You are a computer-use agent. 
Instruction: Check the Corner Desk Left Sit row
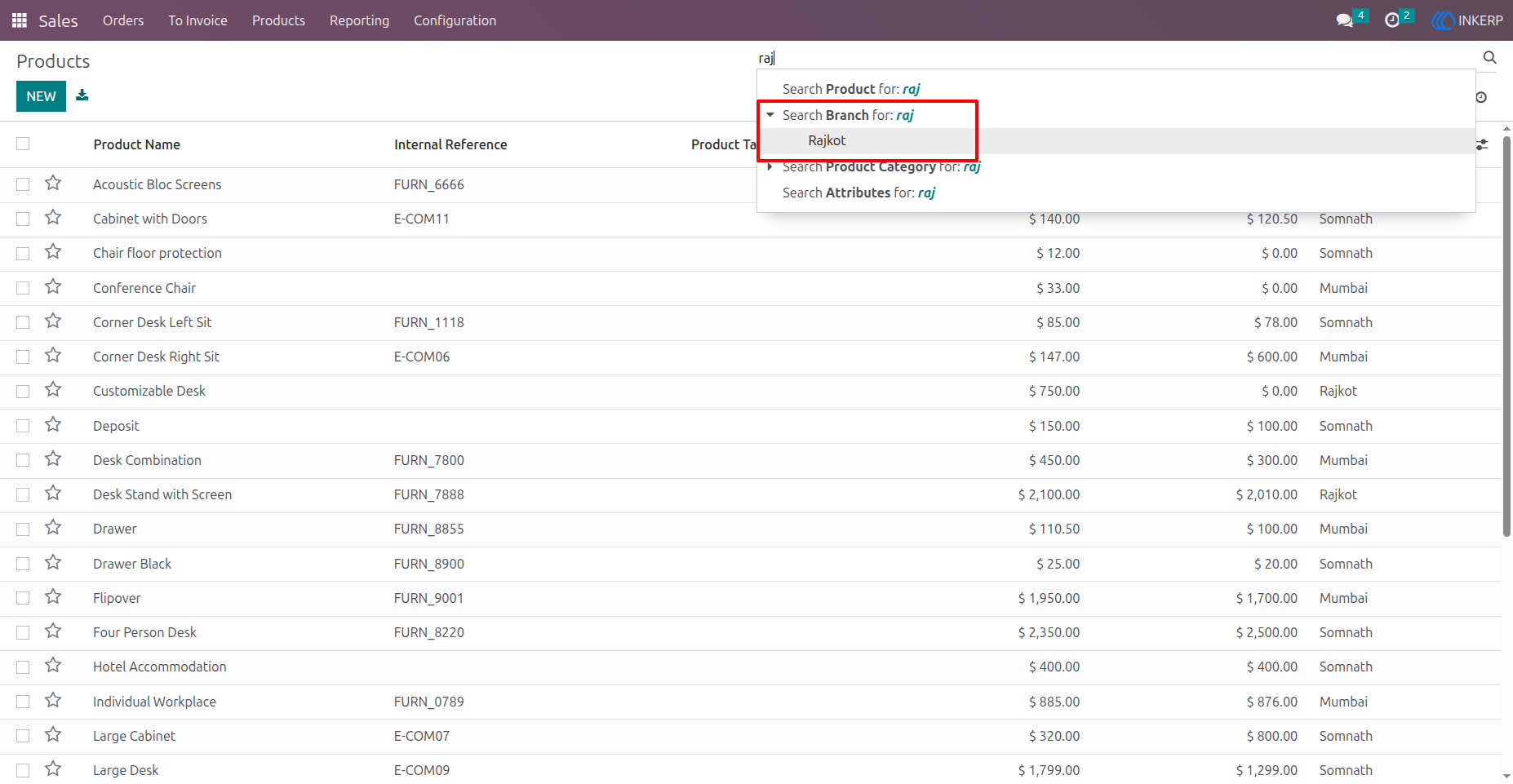(23, 322)
